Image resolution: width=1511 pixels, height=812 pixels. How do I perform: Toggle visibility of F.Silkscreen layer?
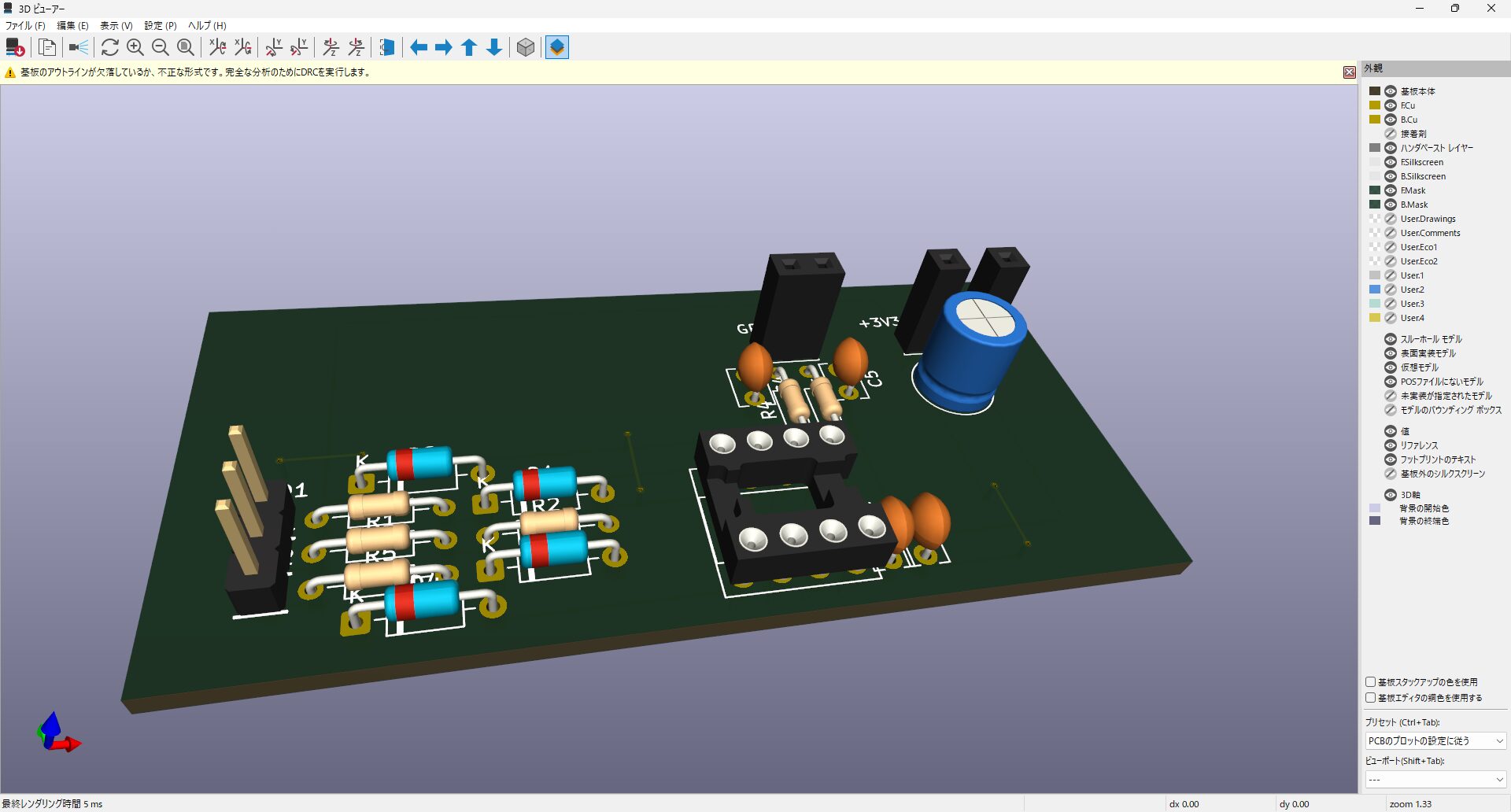1391,162
